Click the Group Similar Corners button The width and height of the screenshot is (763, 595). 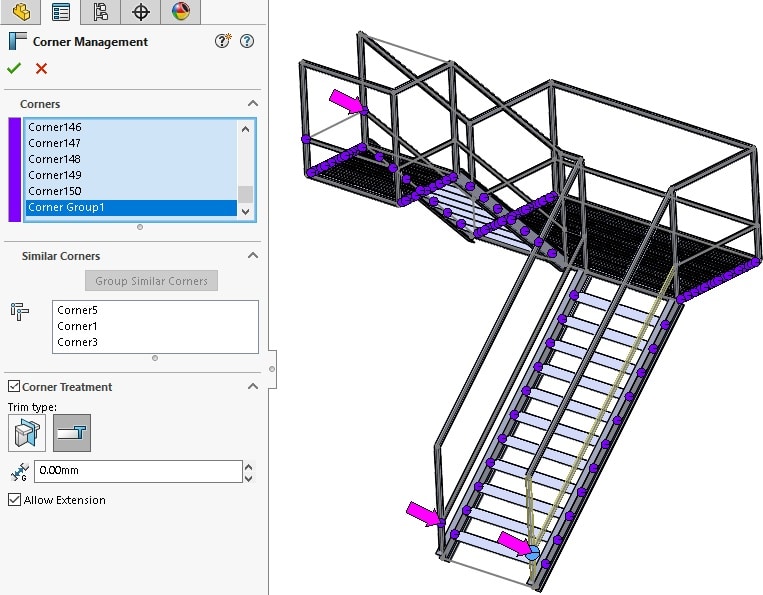151,281
